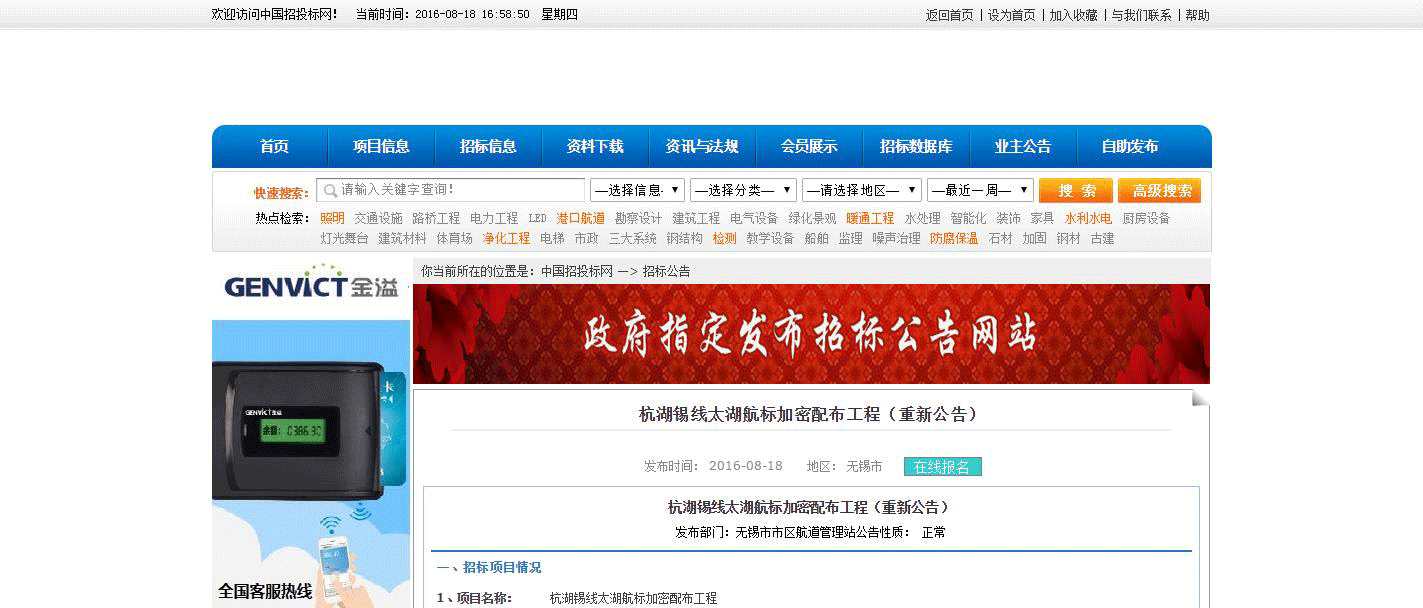
Task: Click the 返回首页 link at top
Action: coord(949,15)
